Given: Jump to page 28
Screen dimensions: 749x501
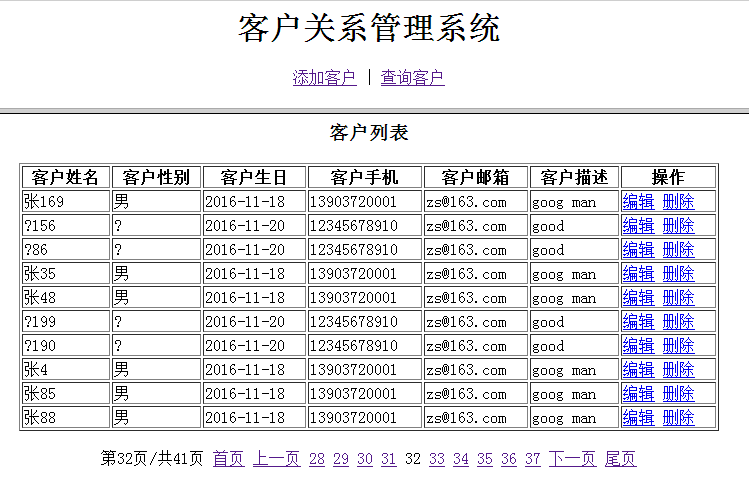Looking at the screenshot, I should 317,459.
